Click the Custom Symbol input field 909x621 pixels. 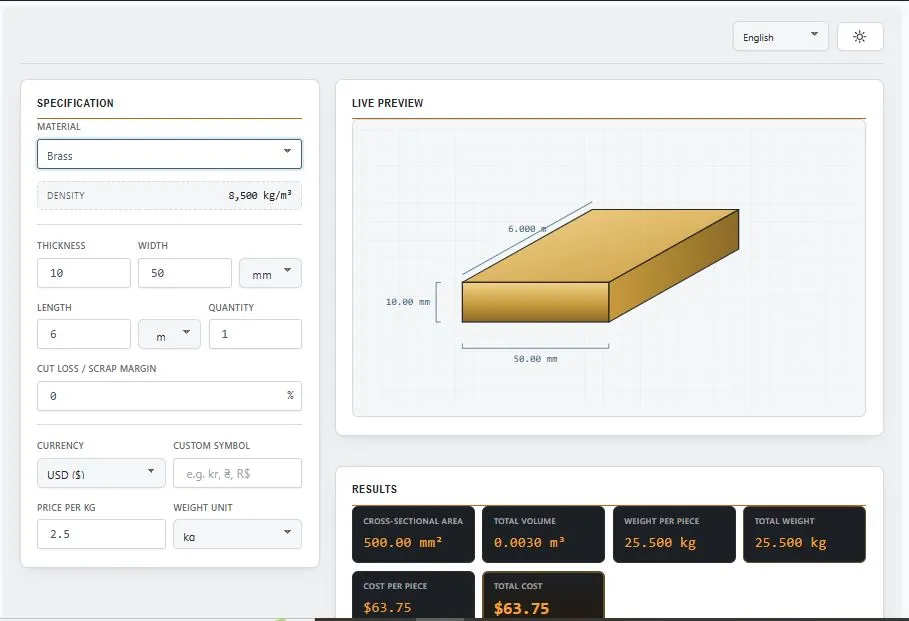click(237, 473)
